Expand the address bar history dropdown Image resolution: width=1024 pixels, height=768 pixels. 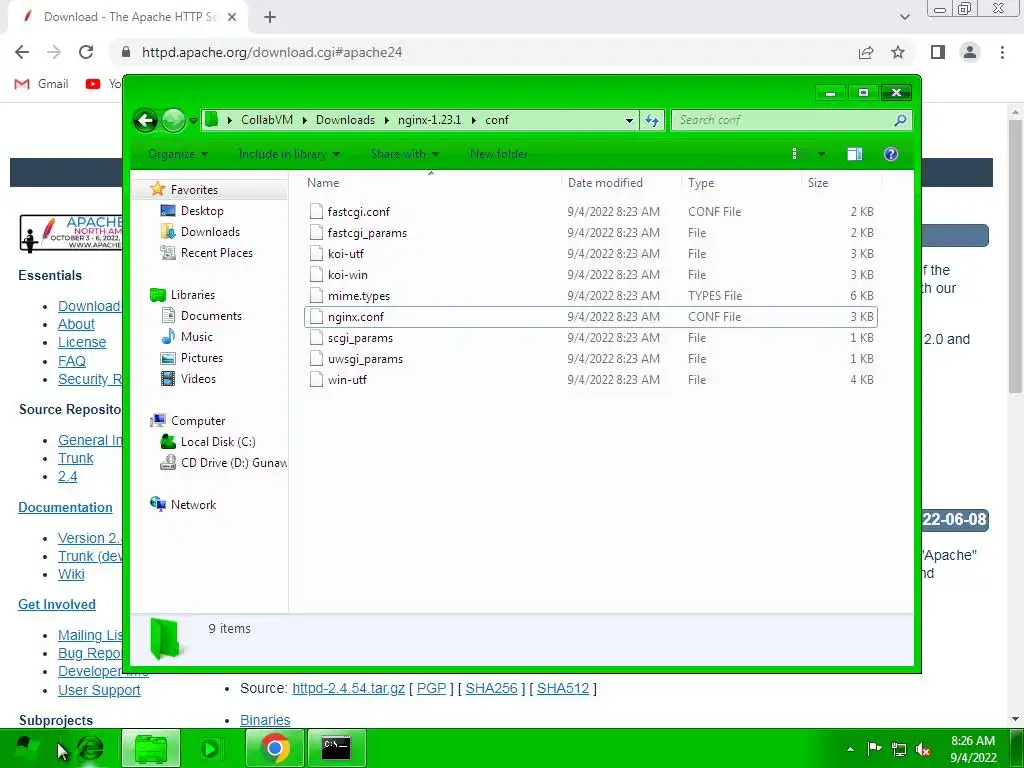point(629,120)
